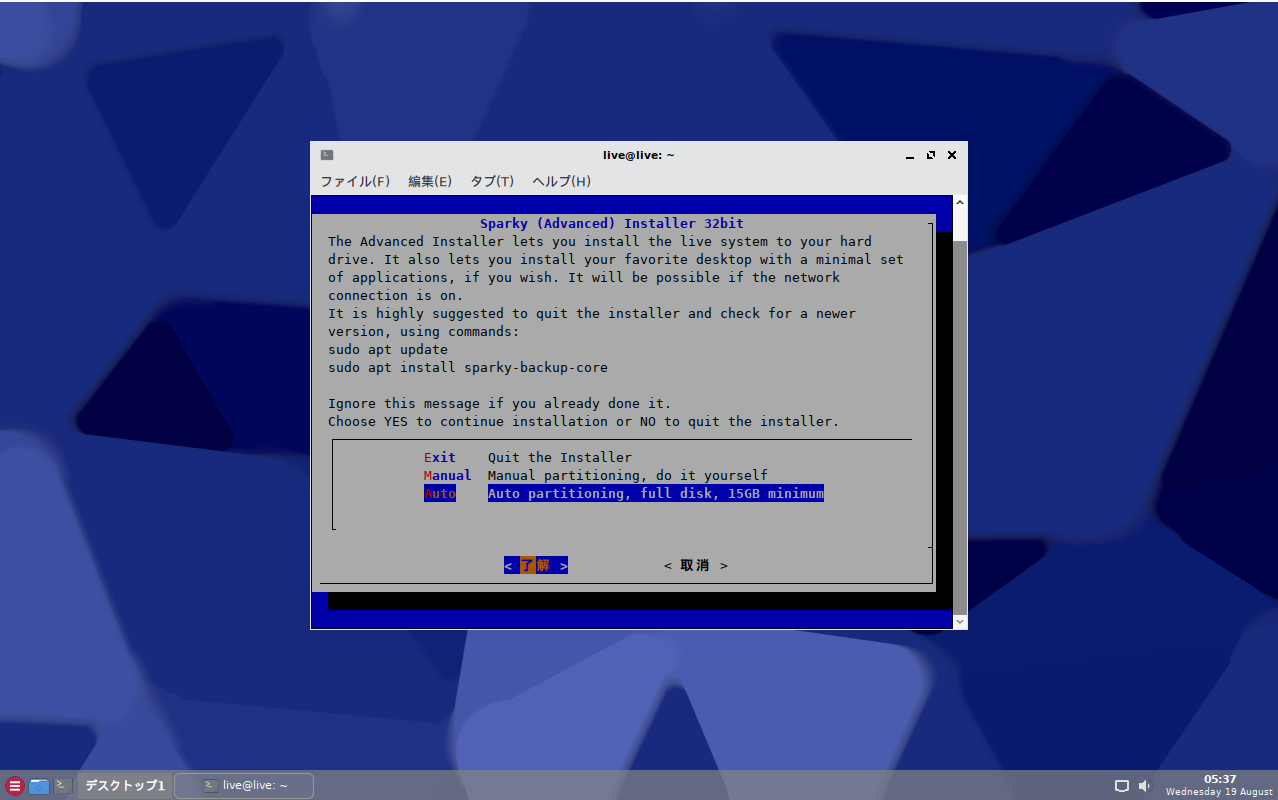Click the 'Quit the Installer' description text
Screen dimensions: 1278x800
(560, 458)
